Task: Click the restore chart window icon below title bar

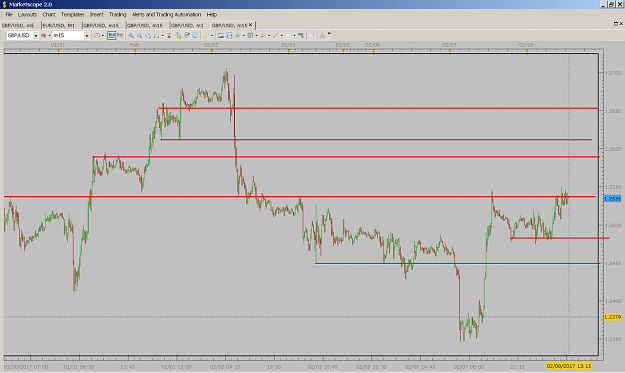Action: point(616,24)
